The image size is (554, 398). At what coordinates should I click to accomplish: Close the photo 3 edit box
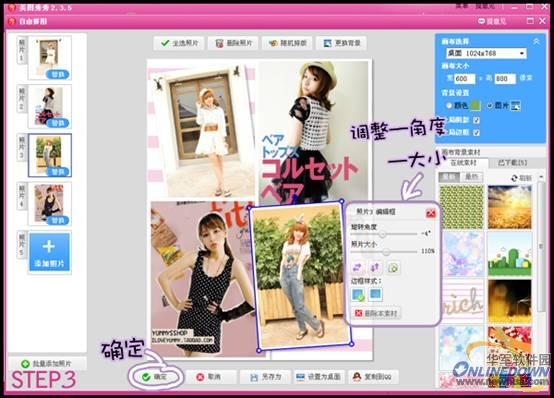point(431,213)
